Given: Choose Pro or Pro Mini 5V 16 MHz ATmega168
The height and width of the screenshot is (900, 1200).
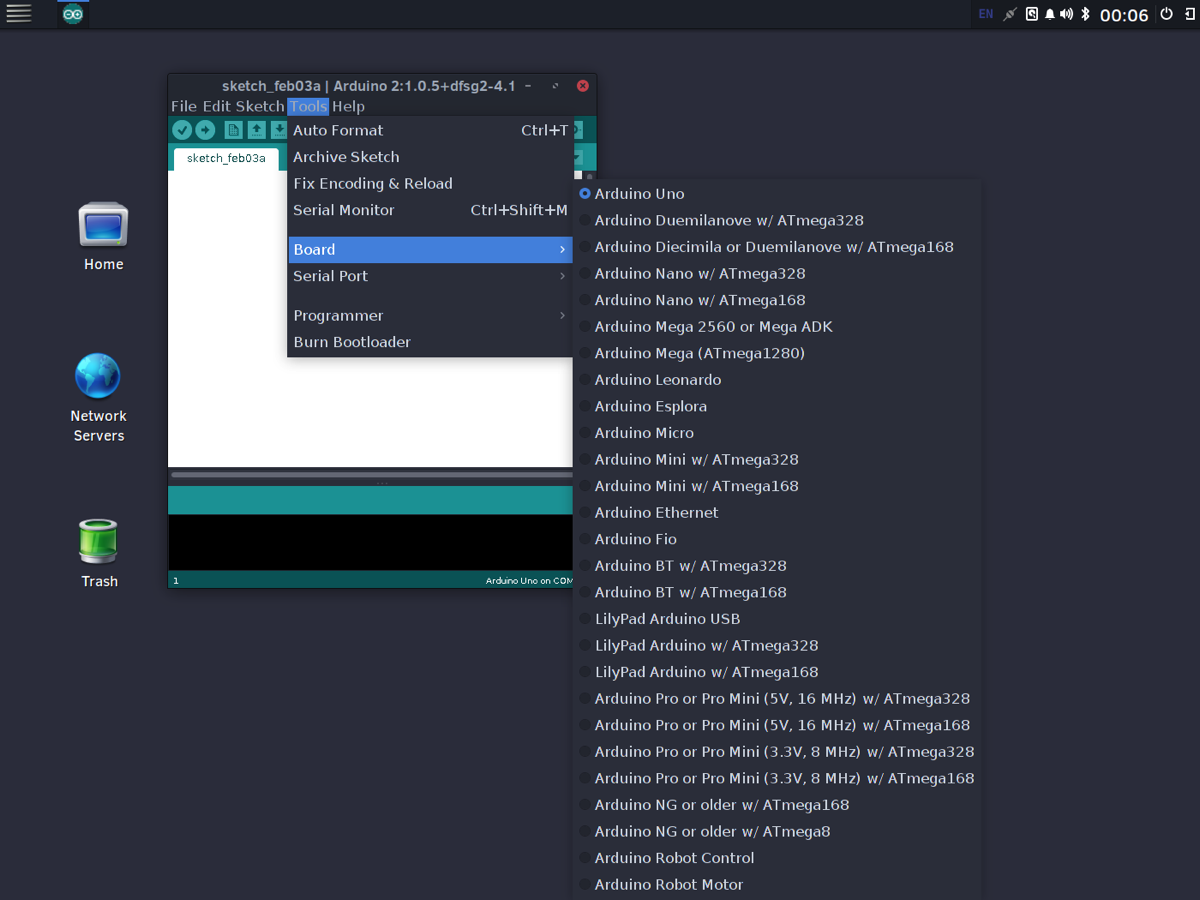Looking at the screenshot, I should pyautogui.click(x=777, y=725).
